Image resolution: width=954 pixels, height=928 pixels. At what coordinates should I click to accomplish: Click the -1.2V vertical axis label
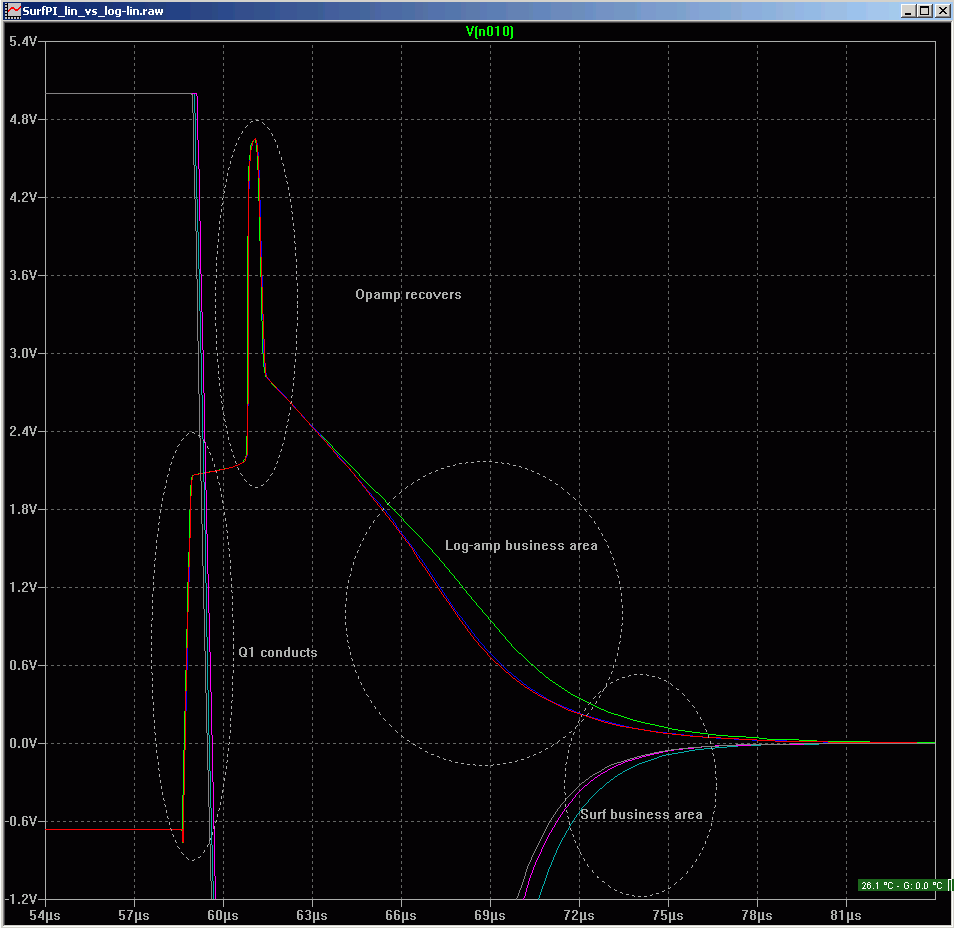tap(21, 899)
